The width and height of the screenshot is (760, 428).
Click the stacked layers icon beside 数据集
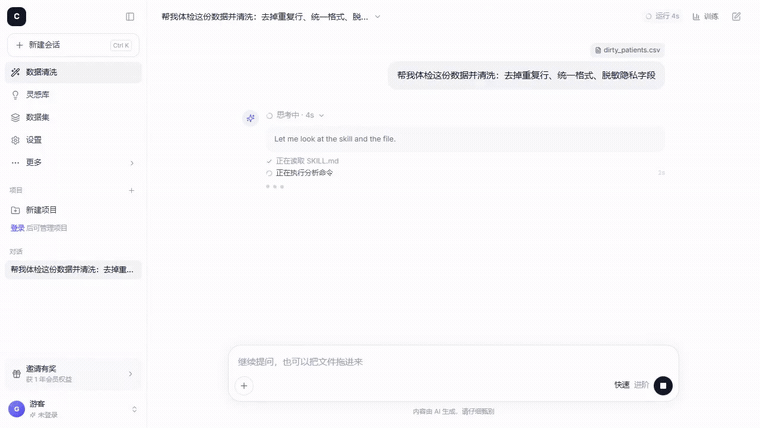(x=16, y=117)
